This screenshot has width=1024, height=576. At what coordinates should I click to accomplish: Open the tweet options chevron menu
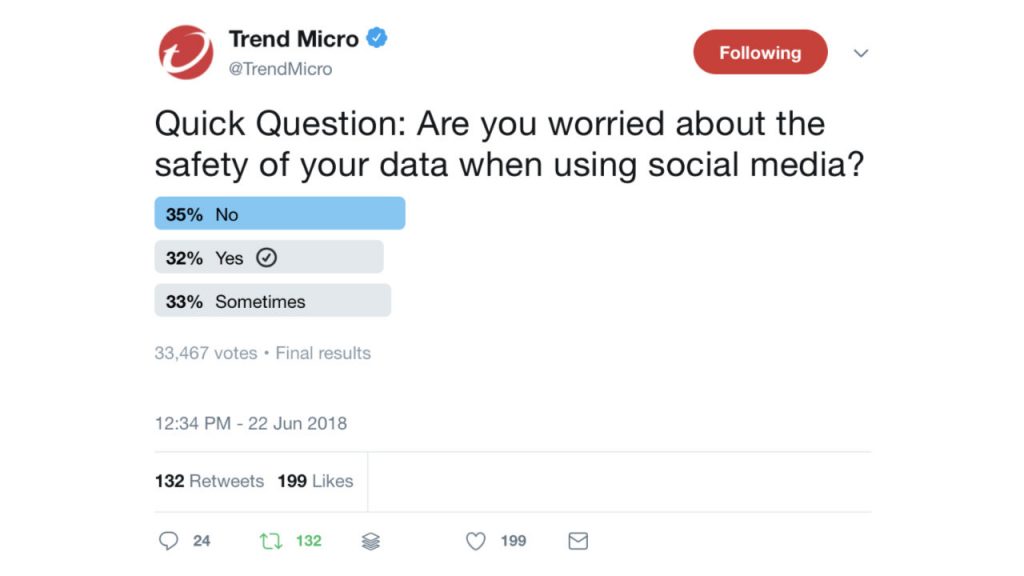point(860,53)
